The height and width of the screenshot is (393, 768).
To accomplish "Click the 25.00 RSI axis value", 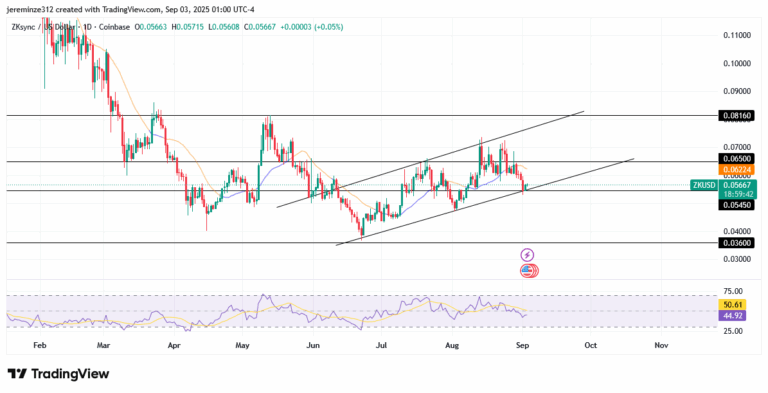I will tap(732, 331).
